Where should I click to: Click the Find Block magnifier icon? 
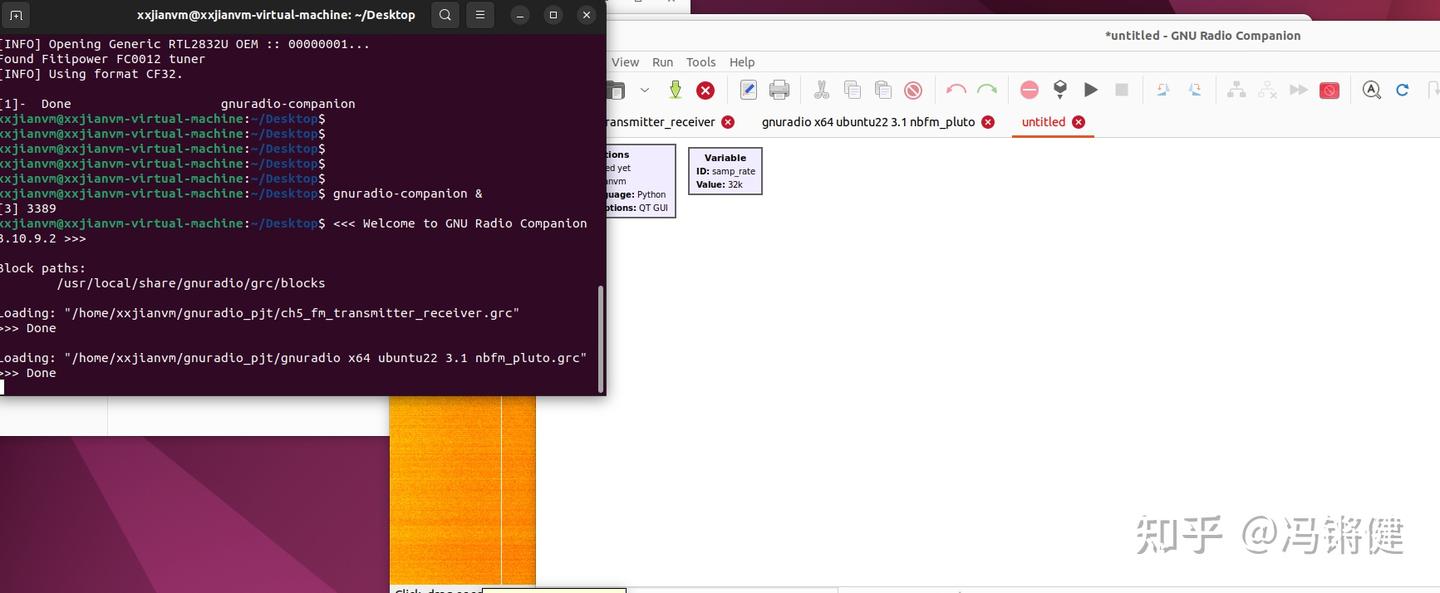pos(1371,90)
